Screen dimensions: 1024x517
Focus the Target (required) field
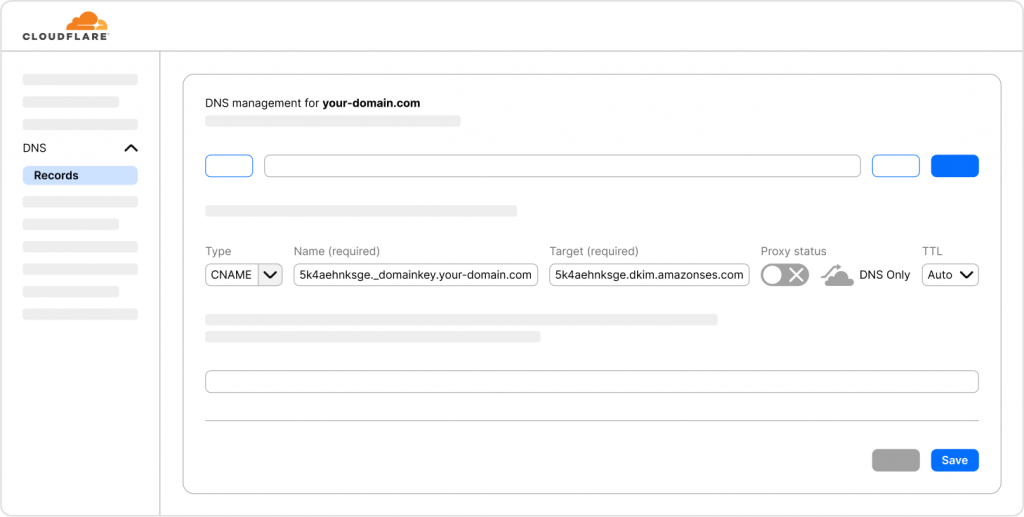[649, 275]
